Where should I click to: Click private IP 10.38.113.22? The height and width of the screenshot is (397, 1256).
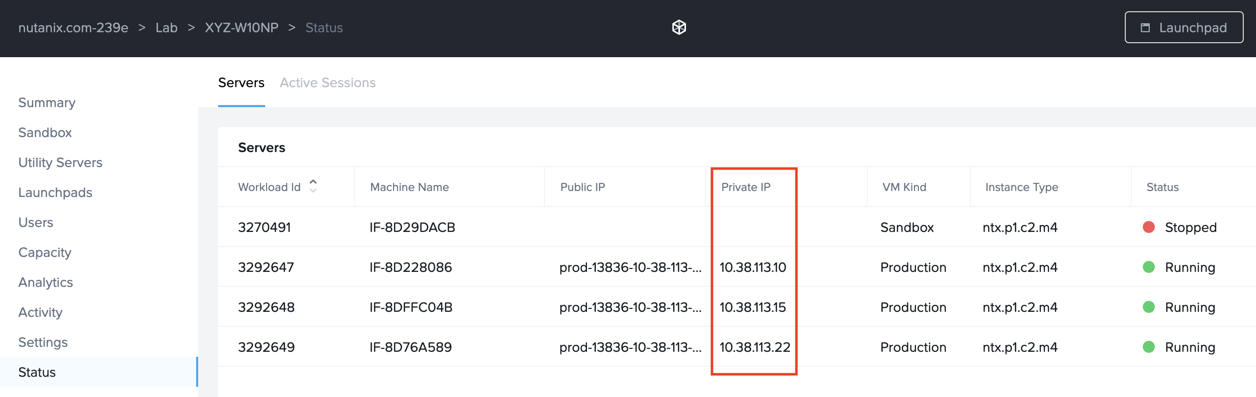coord(755,347)
